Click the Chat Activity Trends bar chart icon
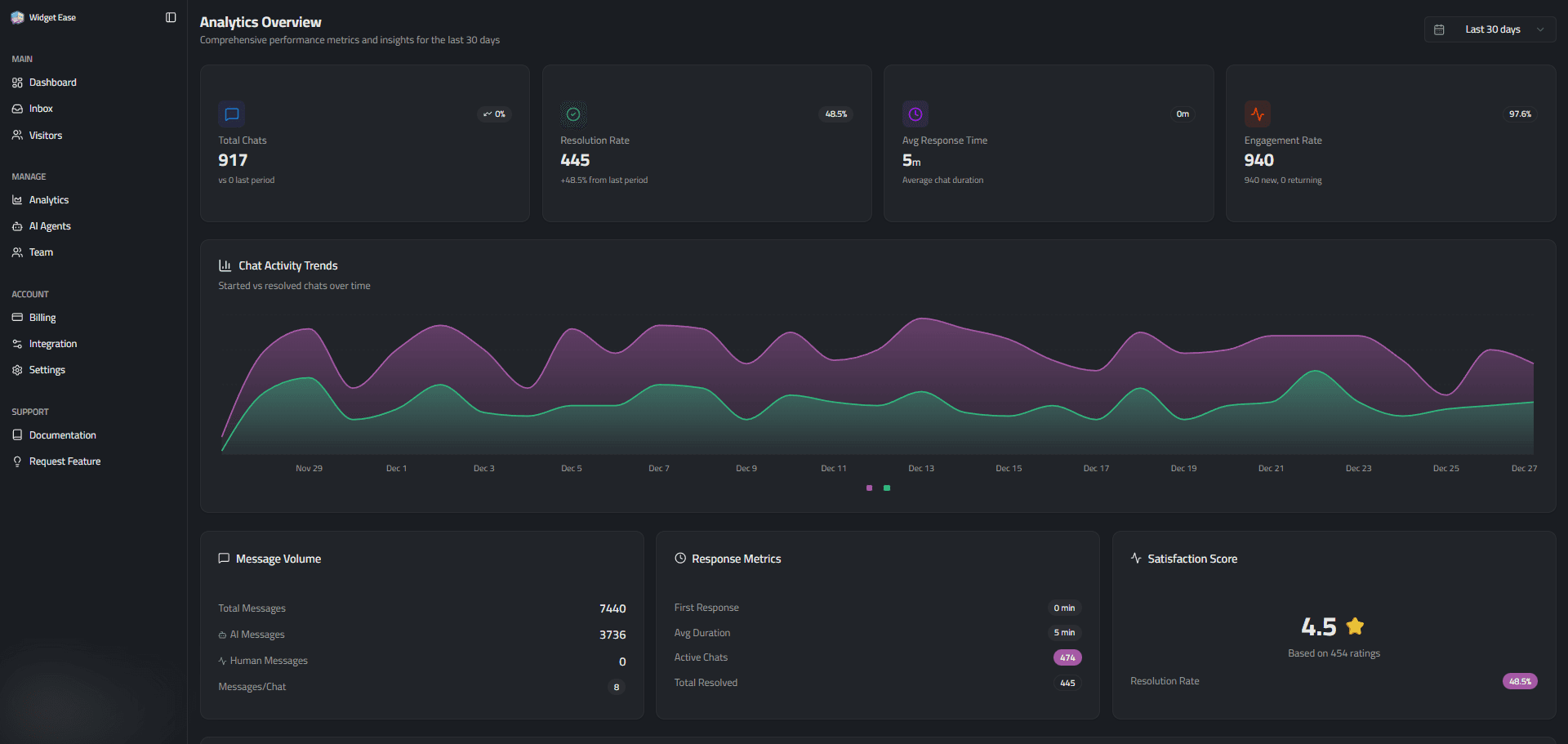Viewport: 1568px width, 744px height. [x=225, y=265]
